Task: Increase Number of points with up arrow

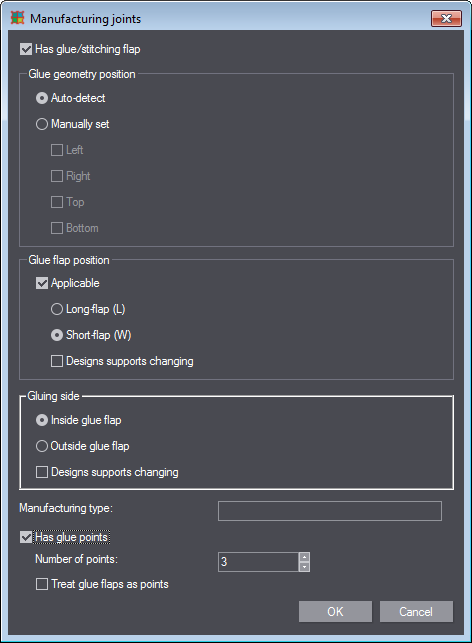Action: (x=304, y=557)
